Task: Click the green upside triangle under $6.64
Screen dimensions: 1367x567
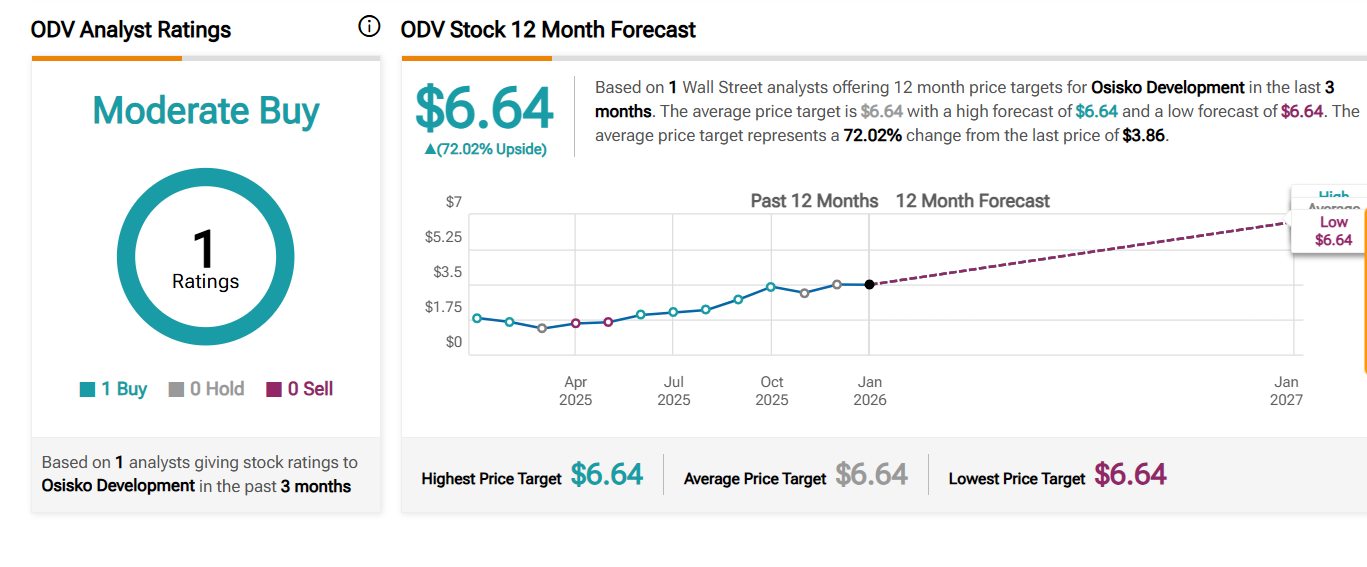Action: tap(430, 150)
